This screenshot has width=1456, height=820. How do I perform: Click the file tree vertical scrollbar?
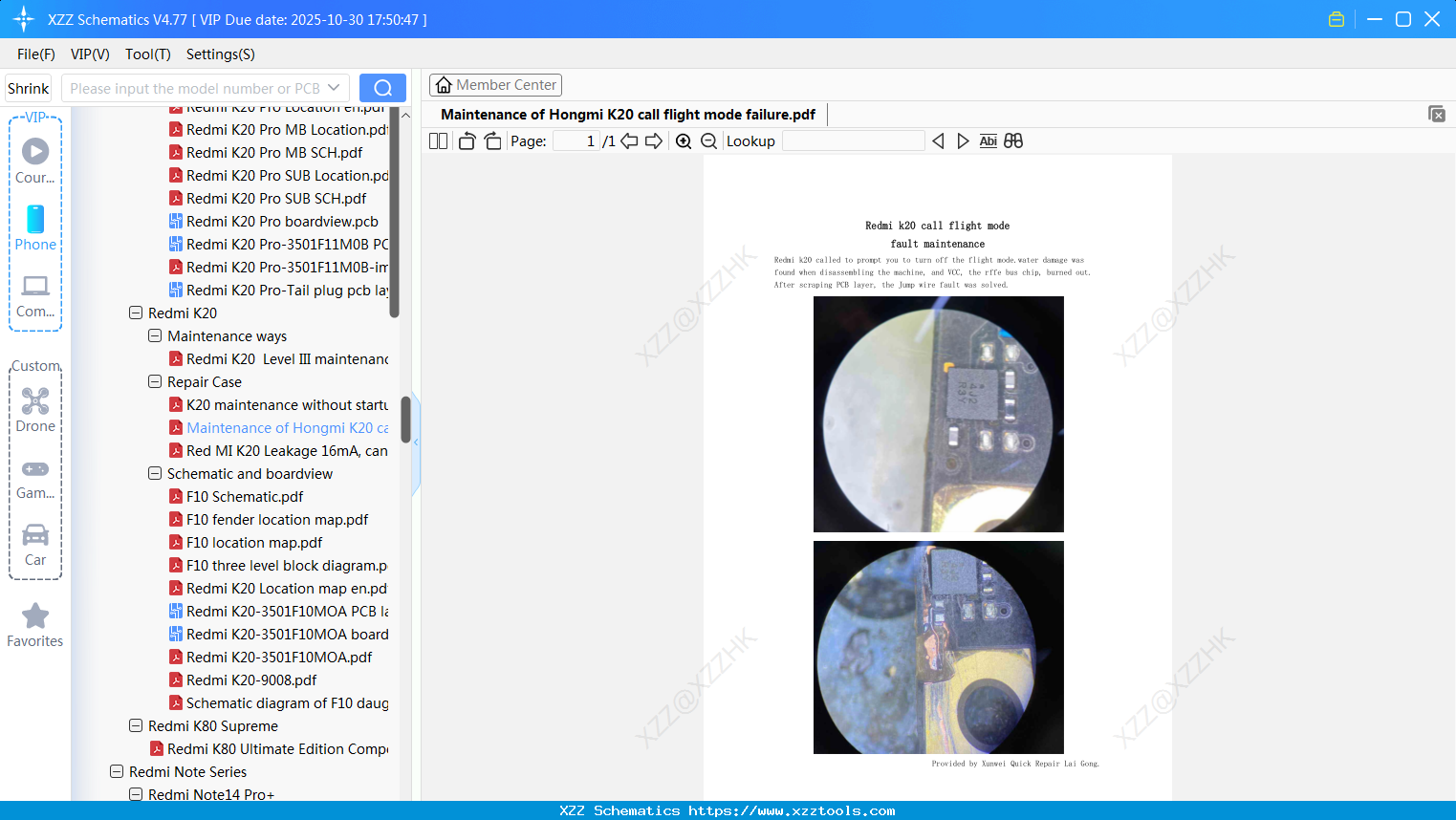(405, 421)
